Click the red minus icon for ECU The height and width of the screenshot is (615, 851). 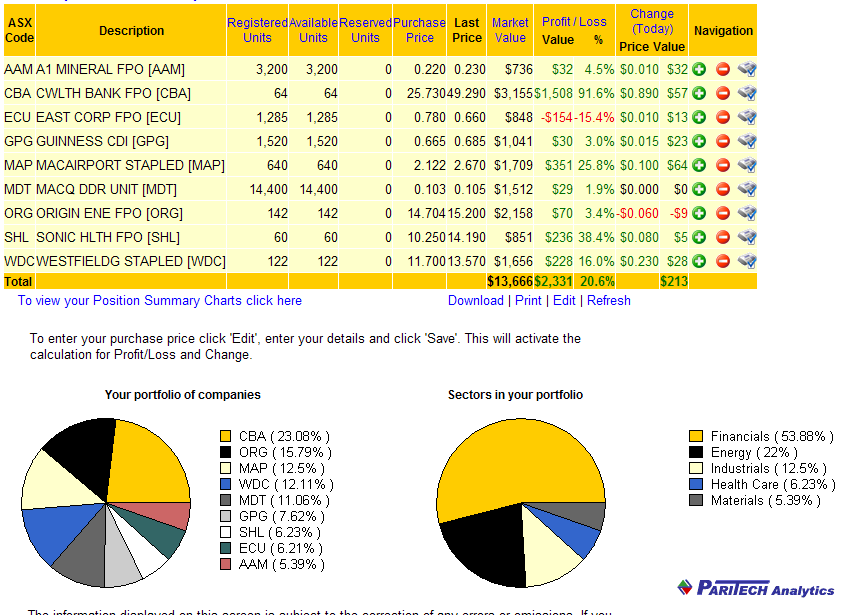(x=723, y=117)
